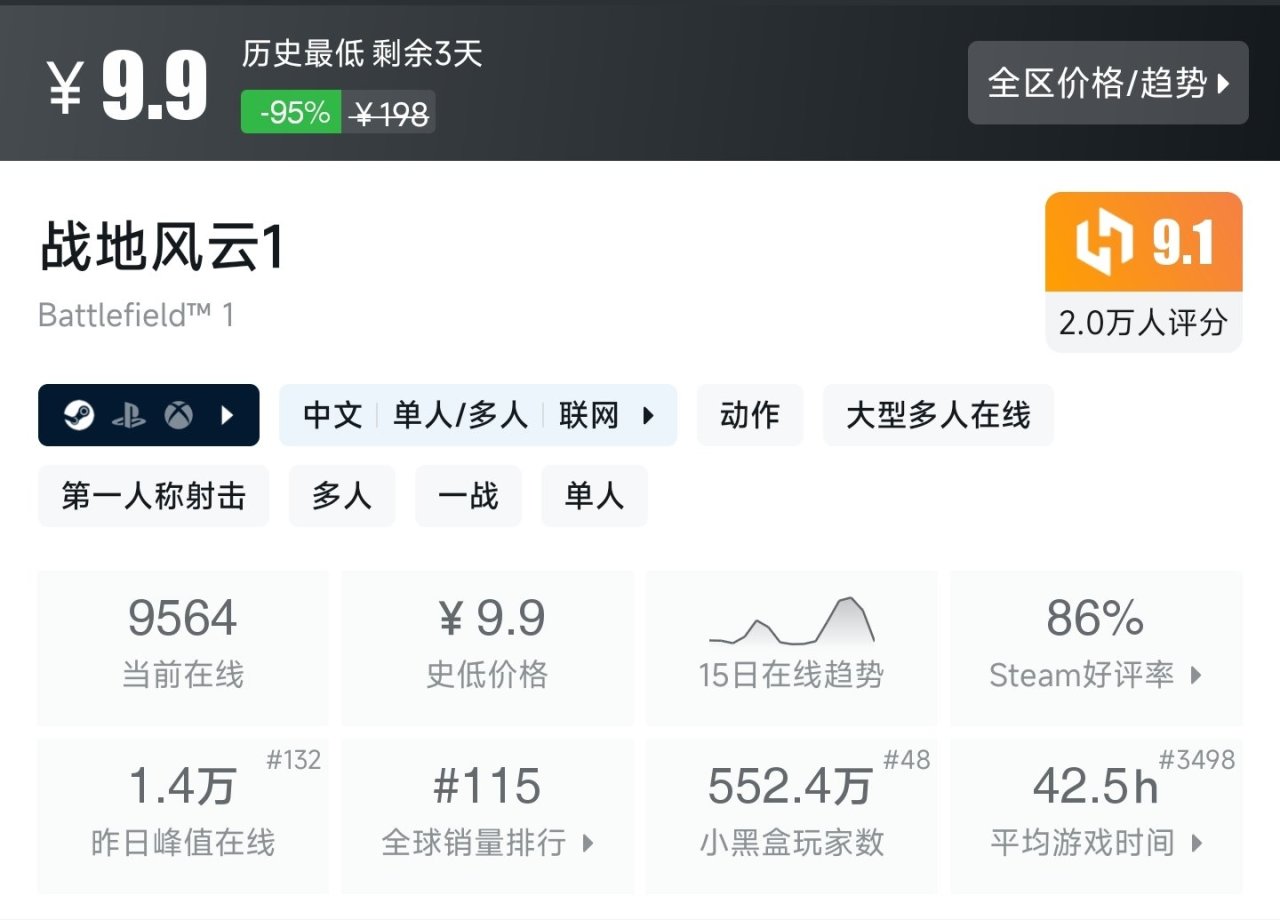Open the 2.0万人评分 rating count
The width and height of the screenshot is (1280, 920).
(x=1143, y=322)
